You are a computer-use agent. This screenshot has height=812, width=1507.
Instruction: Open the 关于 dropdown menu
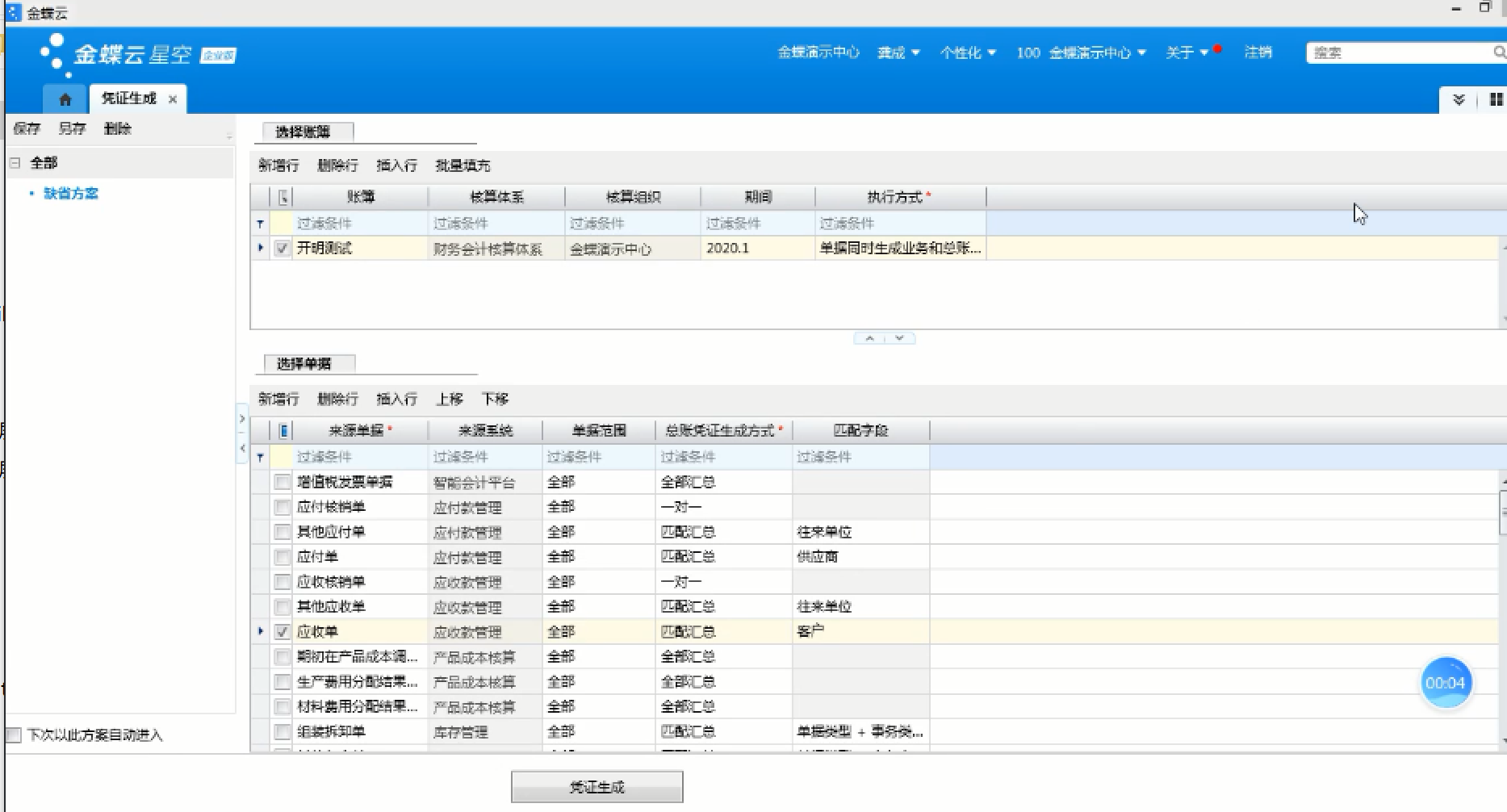(1186, 52)
